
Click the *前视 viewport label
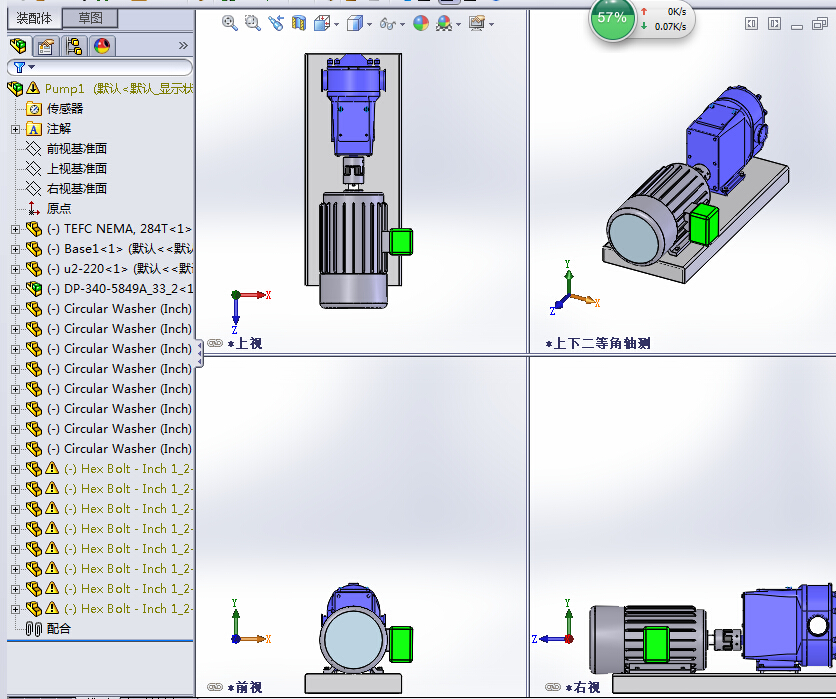[x=245, y=687]
